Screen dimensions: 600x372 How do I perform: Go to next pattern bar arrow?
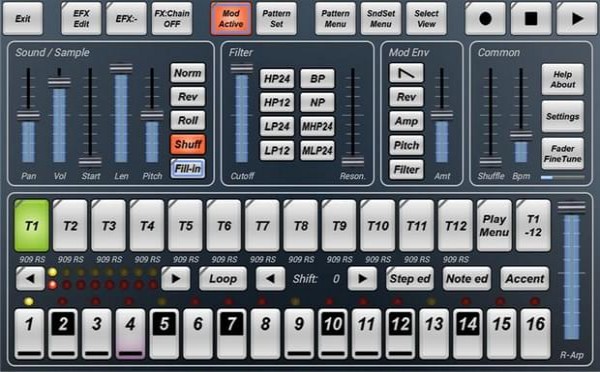click(176, 278)
